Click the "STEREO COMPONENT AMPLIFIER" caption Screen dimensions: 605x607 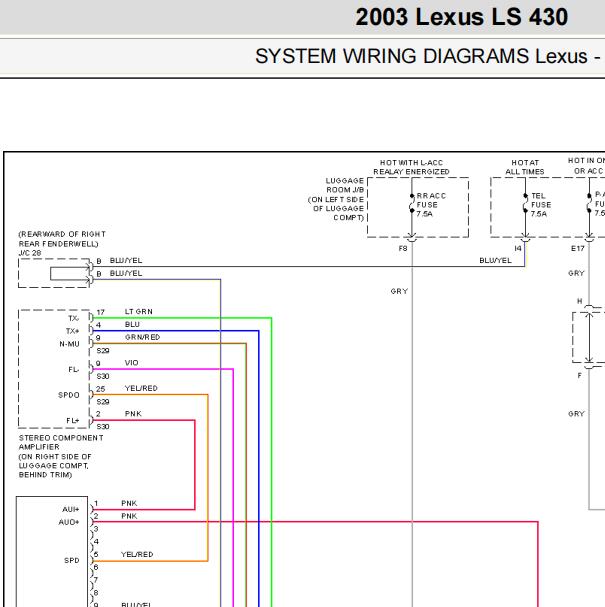click(x=61, y=442)
